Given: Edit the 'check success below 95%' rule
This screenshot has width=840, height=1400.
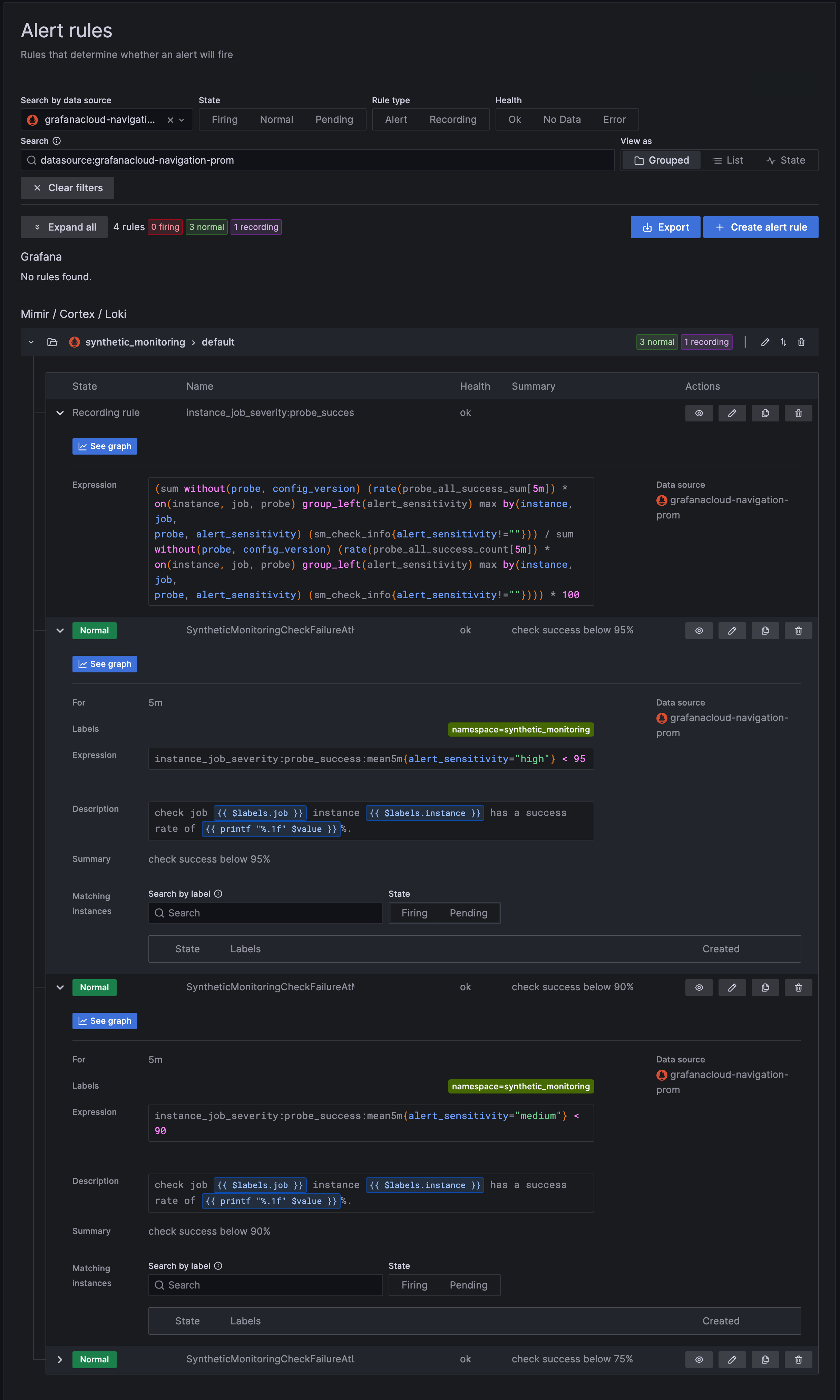Looking at the screenshot, I should coord(731,631).
